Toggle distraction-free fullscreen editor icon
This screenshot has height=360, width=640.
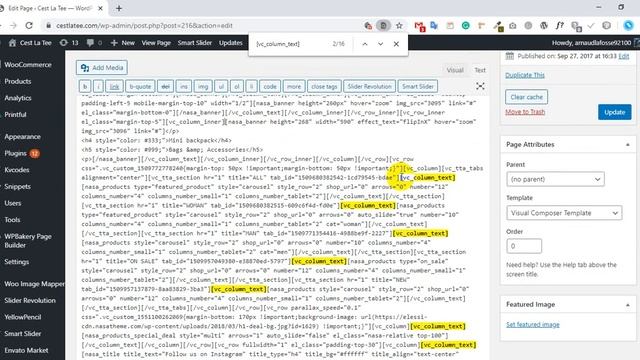click(x=480, y=86)
